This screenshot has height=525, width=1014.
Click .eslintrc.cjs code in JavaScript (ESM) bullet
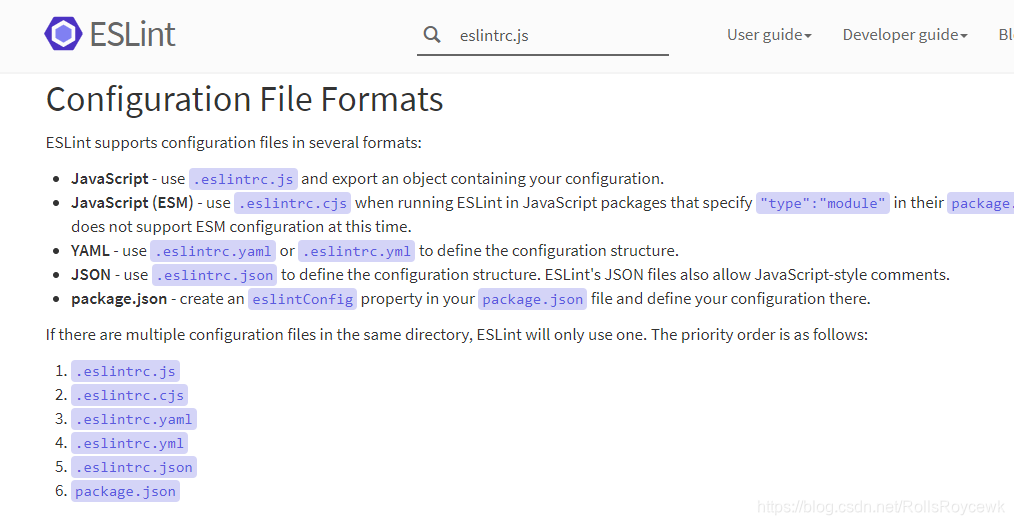coord(292,203)
